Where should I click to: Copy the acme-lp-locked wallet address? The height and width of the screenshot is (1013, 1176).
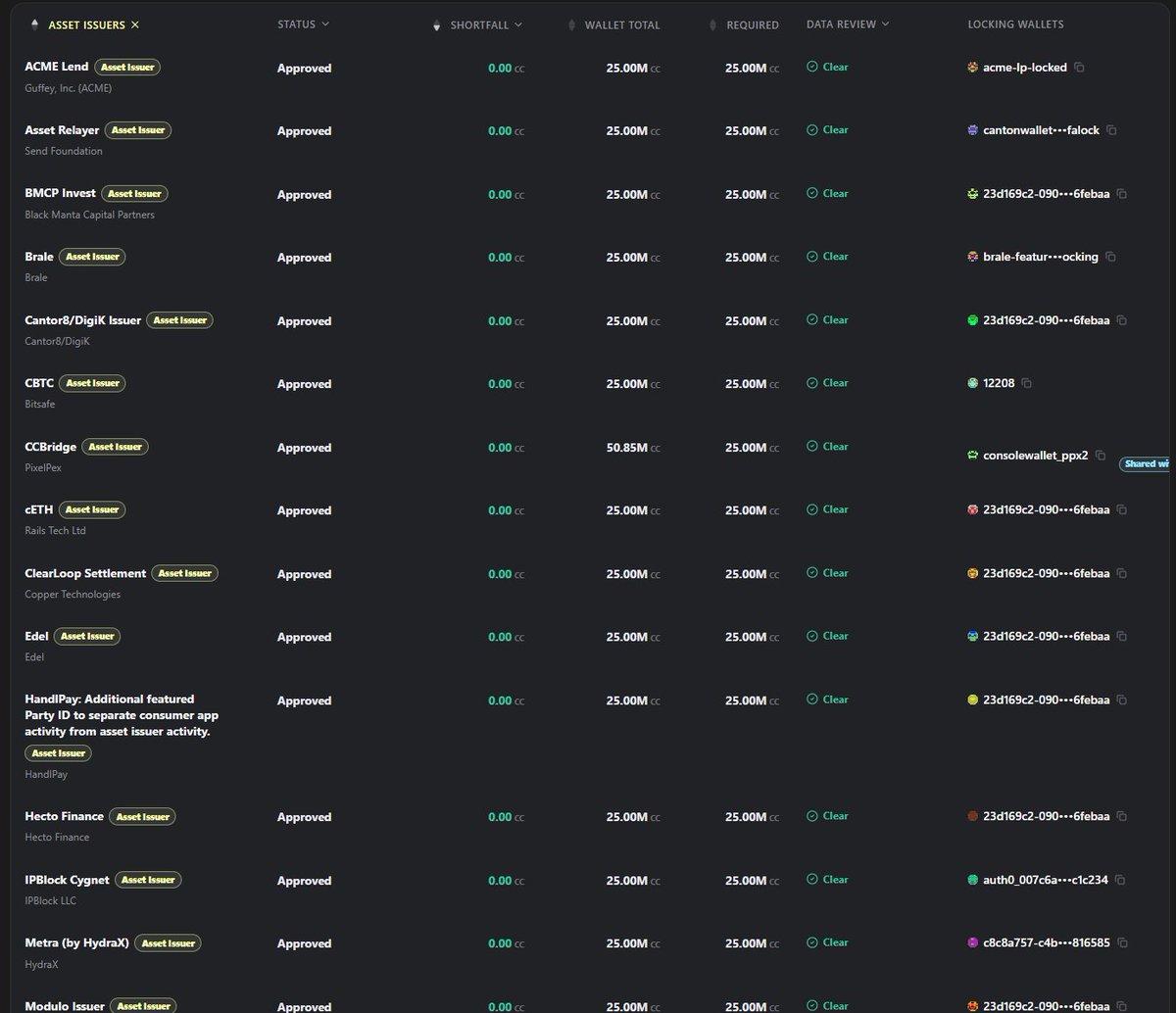click(1079, 68)
